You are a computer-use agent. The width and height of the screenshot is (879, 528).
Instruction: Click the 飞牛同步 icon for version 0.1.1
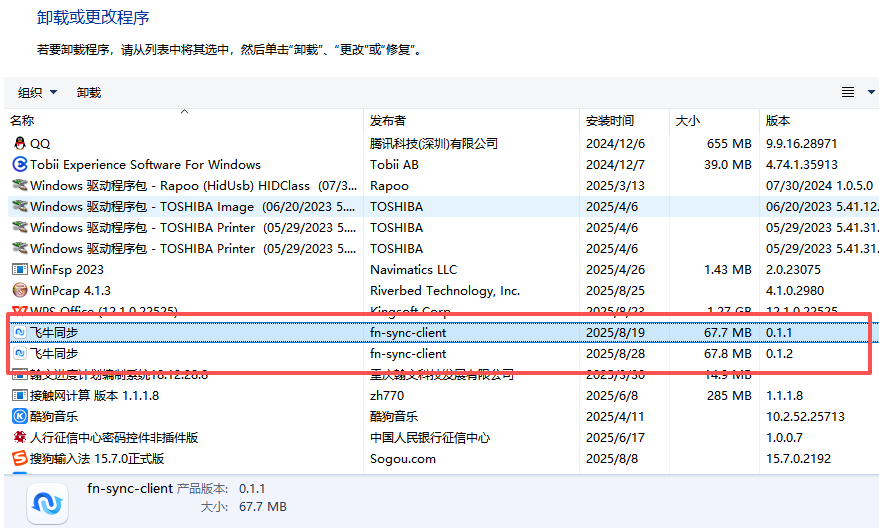tap(20, 332)
